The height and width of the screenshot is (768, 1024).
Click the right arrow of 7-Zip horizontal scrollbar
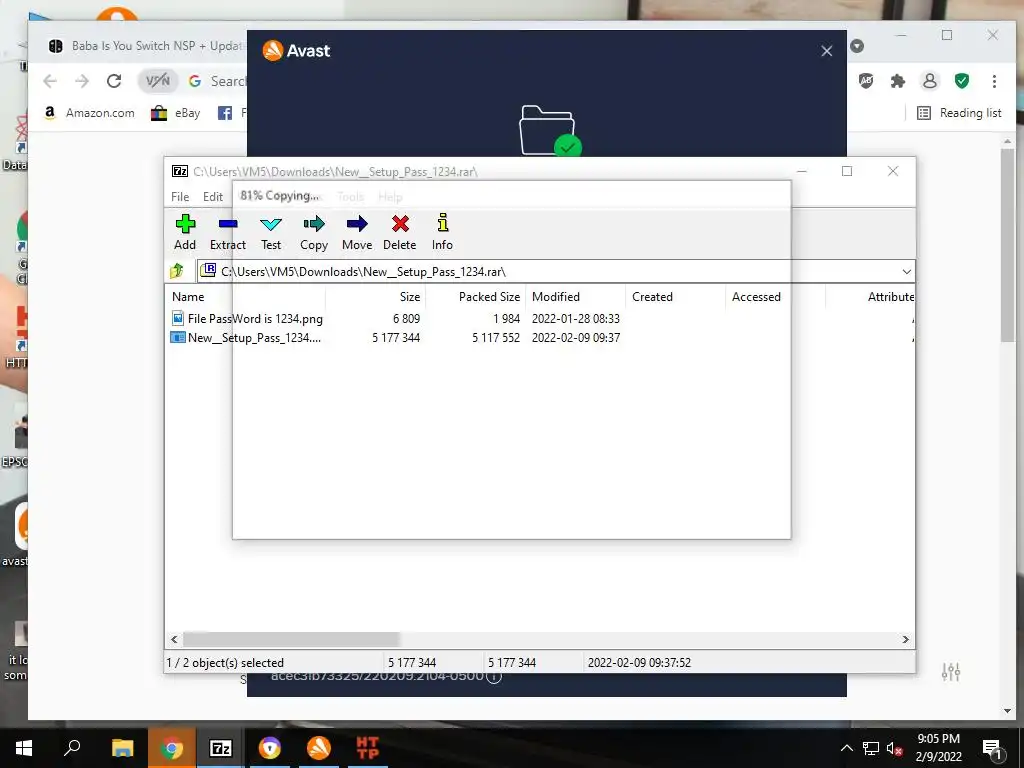pyautogui.click(x=905, y=639)
